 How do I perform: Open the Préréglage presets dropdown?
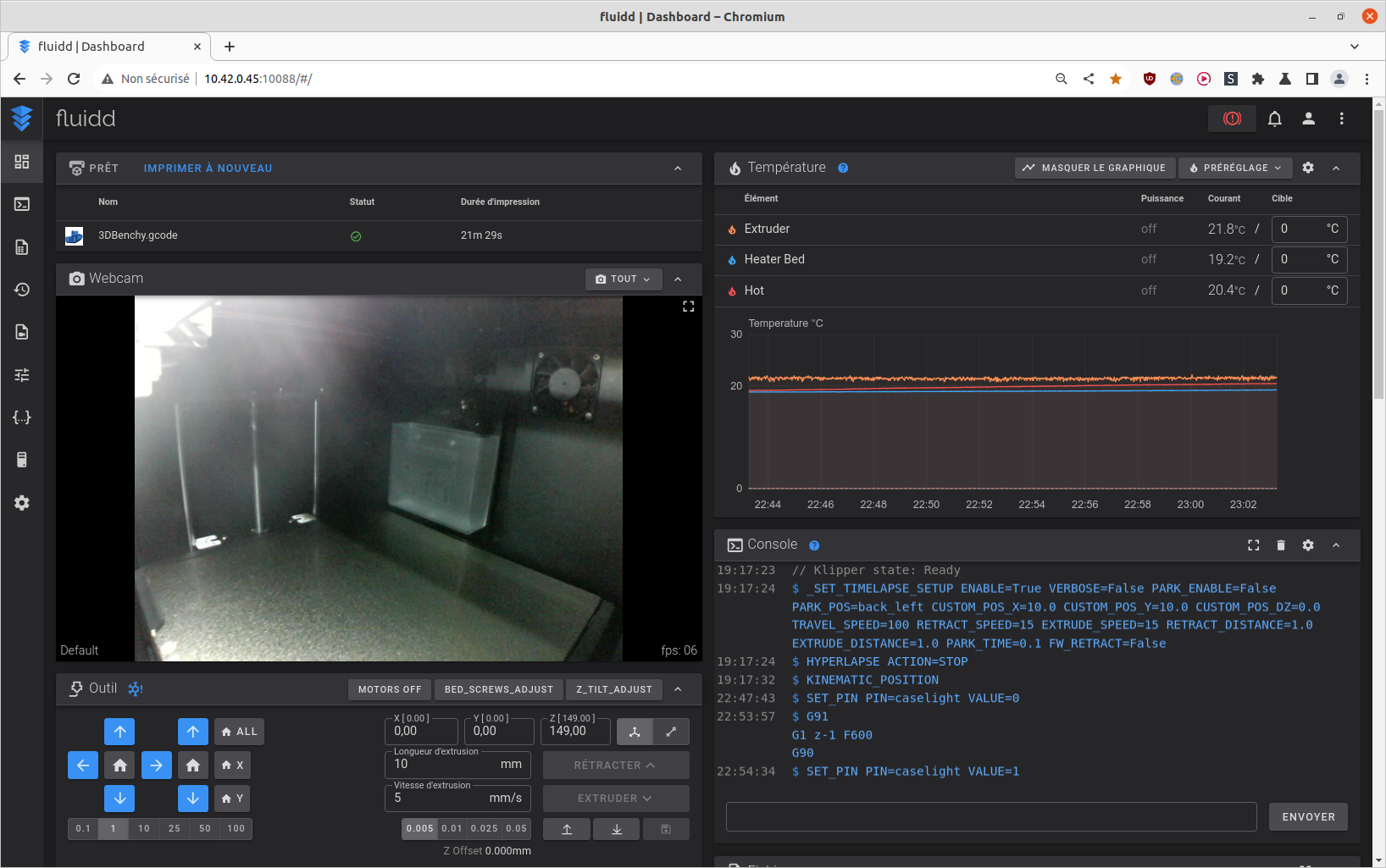click(1235, 168)
